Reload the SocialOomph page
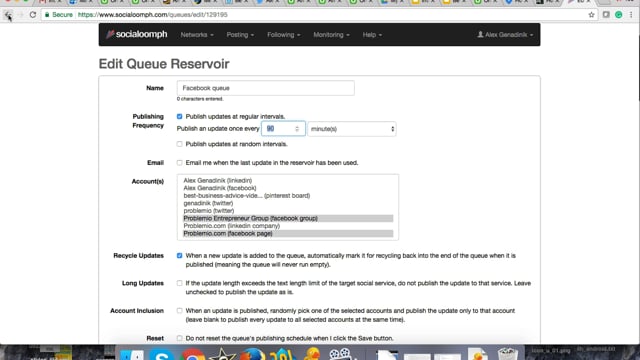The image size is (640, 360). (x=33, y=15)
